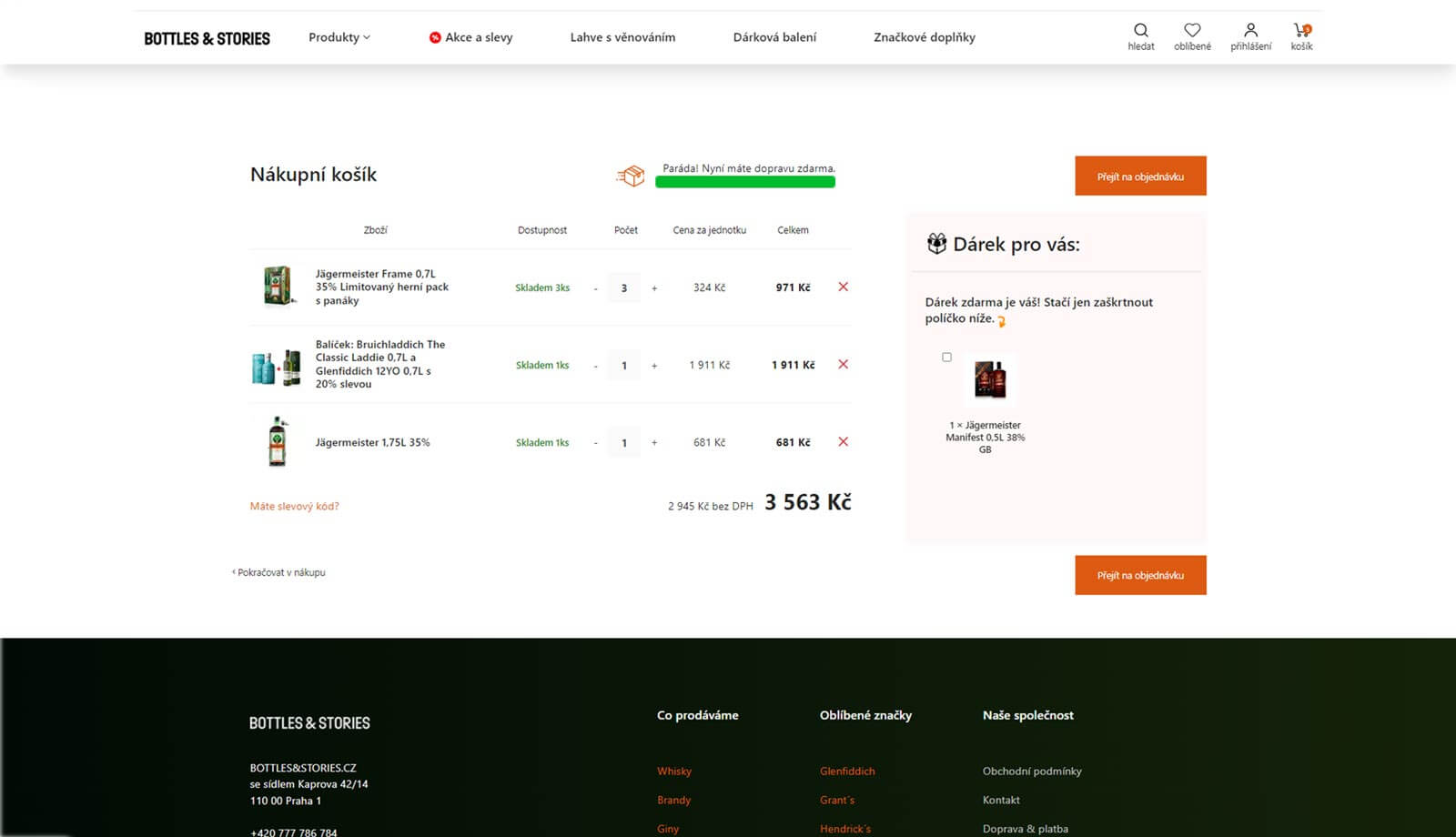The image size is (1456, 837).
Task: Click 'Skladem 3ks' availability text
Action: (542, 287)
